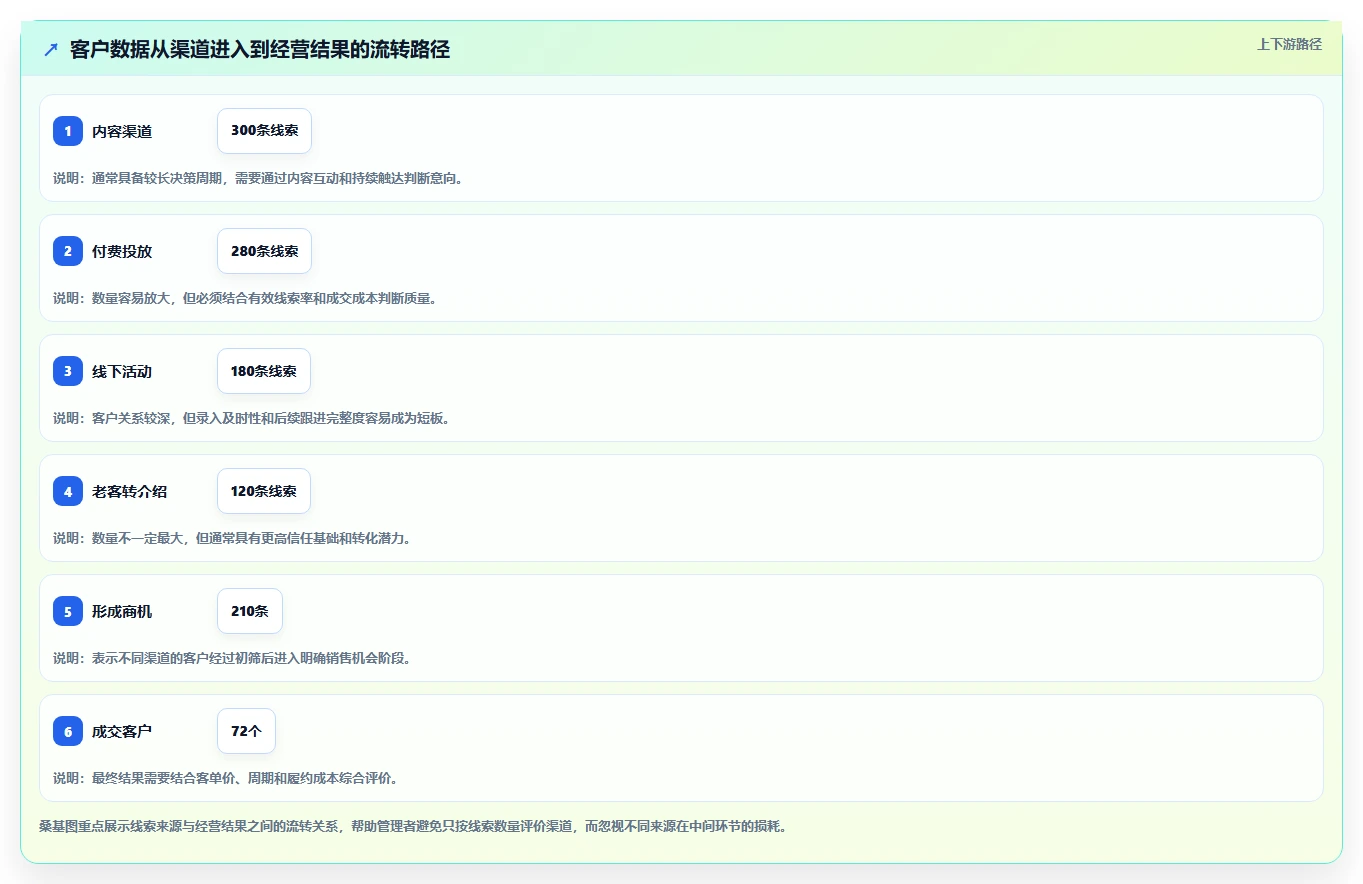This screenshot has height=884, width=1363.
Task: Click the step number 1 badge
Action: coord(68,131)
